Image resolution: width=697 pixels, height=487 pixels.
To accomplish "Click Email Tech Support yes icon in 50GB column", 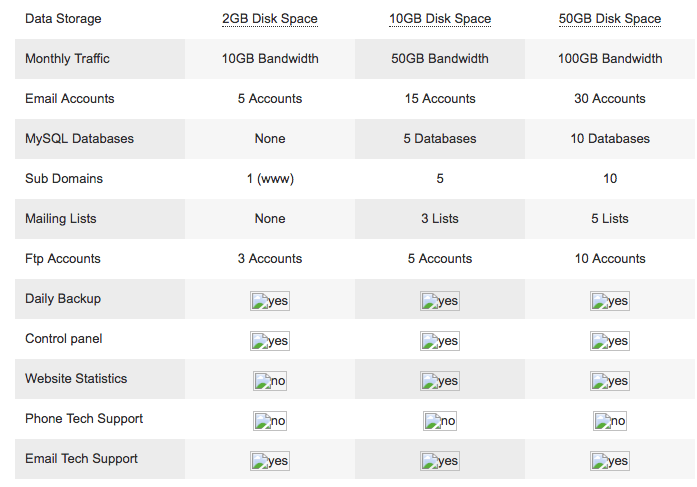I will 610,461.
